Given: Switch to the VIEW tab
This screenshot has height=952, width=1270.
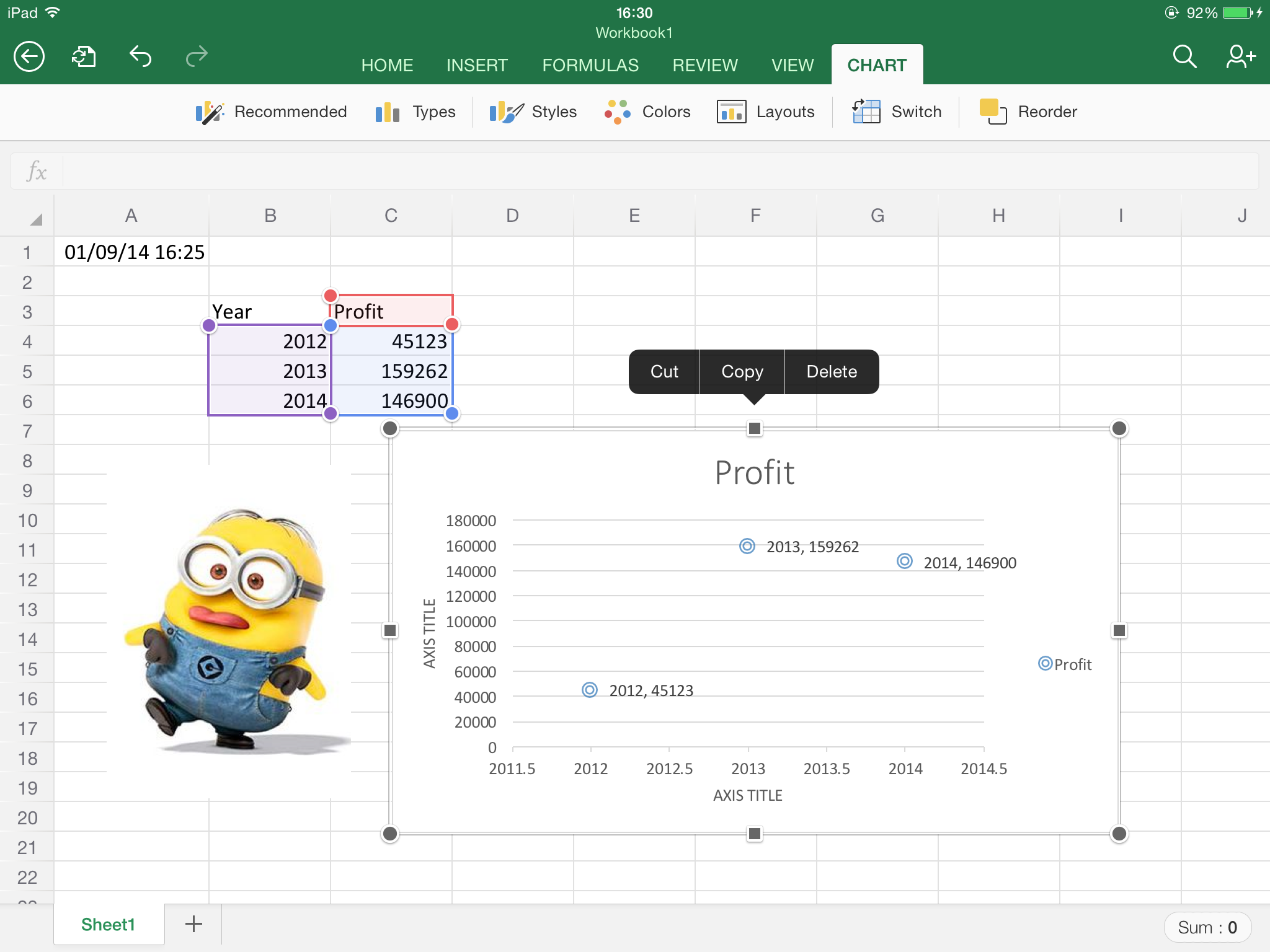Looking at the screenshot, I should coord(793,65).
